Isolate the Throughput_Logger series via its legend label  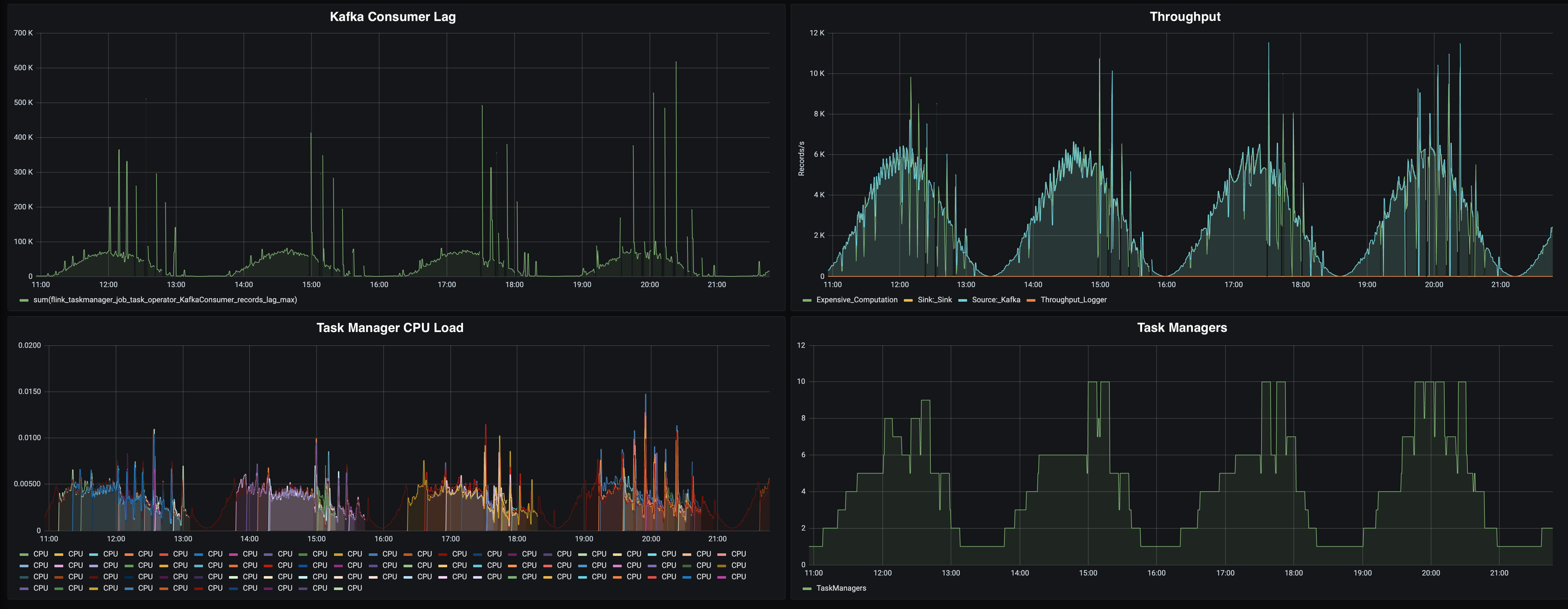click(x=1073, y=300)
